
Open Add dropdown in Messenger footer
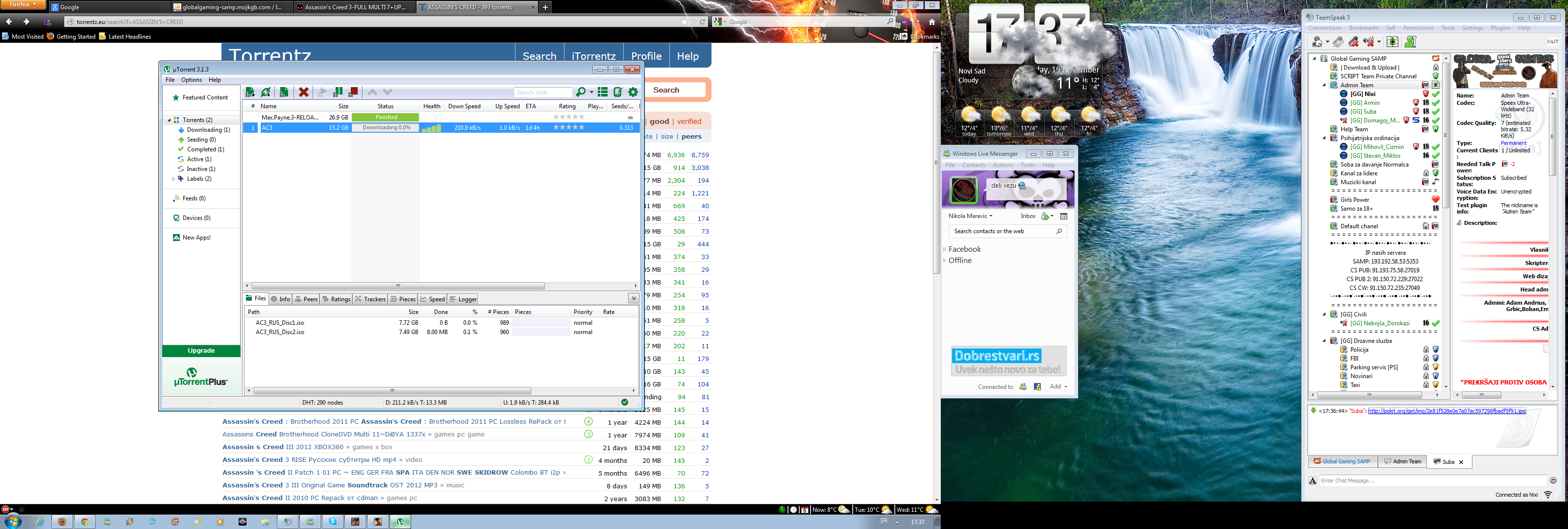(1058, 386)
